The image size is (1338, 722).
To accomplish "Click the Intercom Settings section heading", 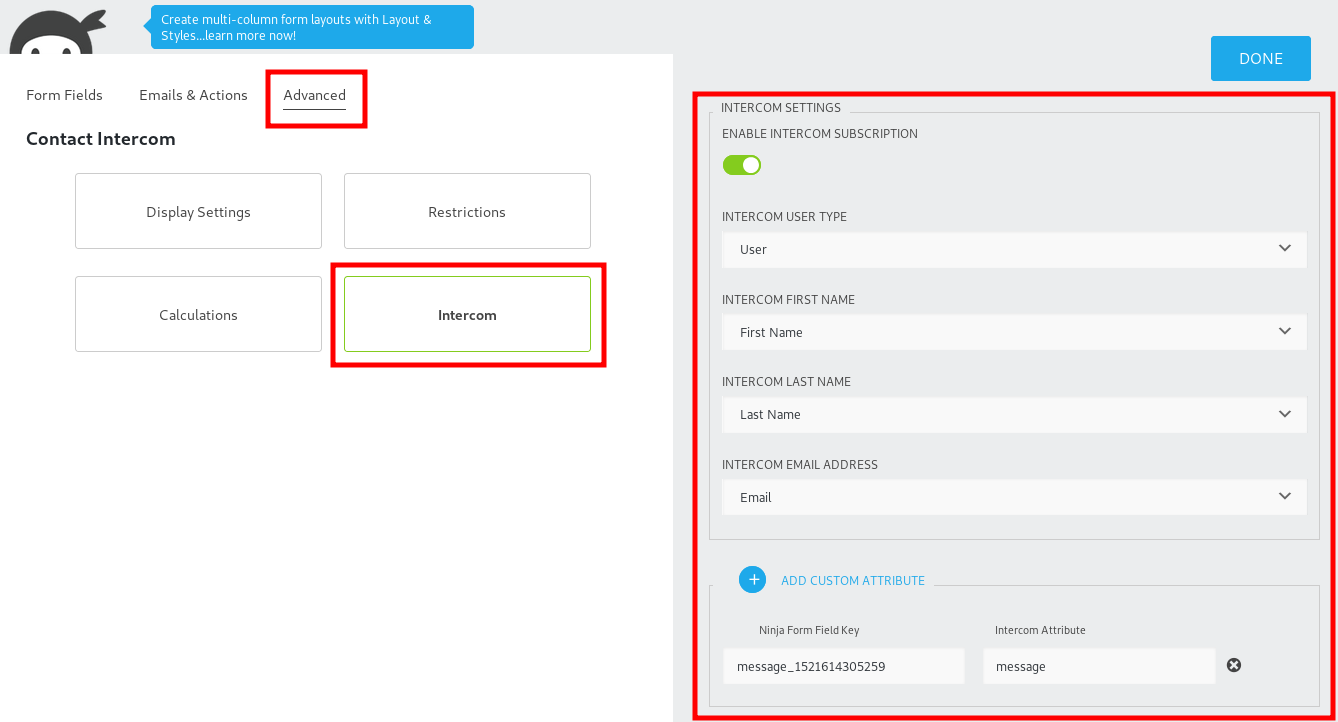I will pos(781,107).
